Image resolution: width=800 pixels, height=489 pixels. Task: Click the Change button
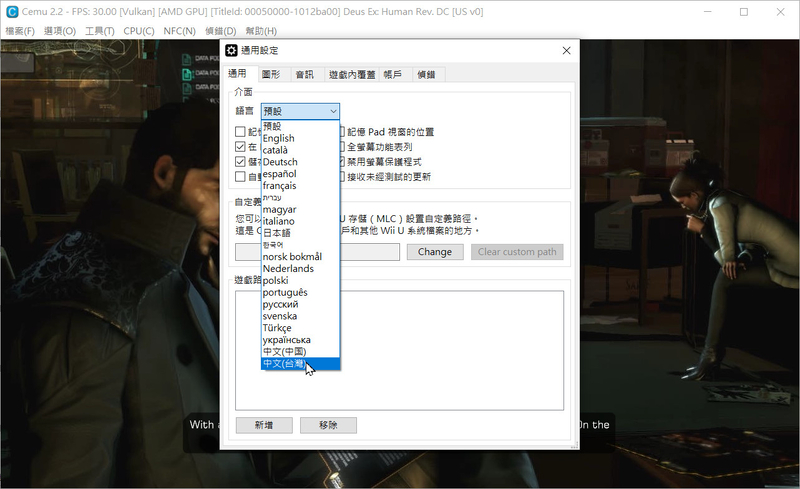[x=435, y=252]
